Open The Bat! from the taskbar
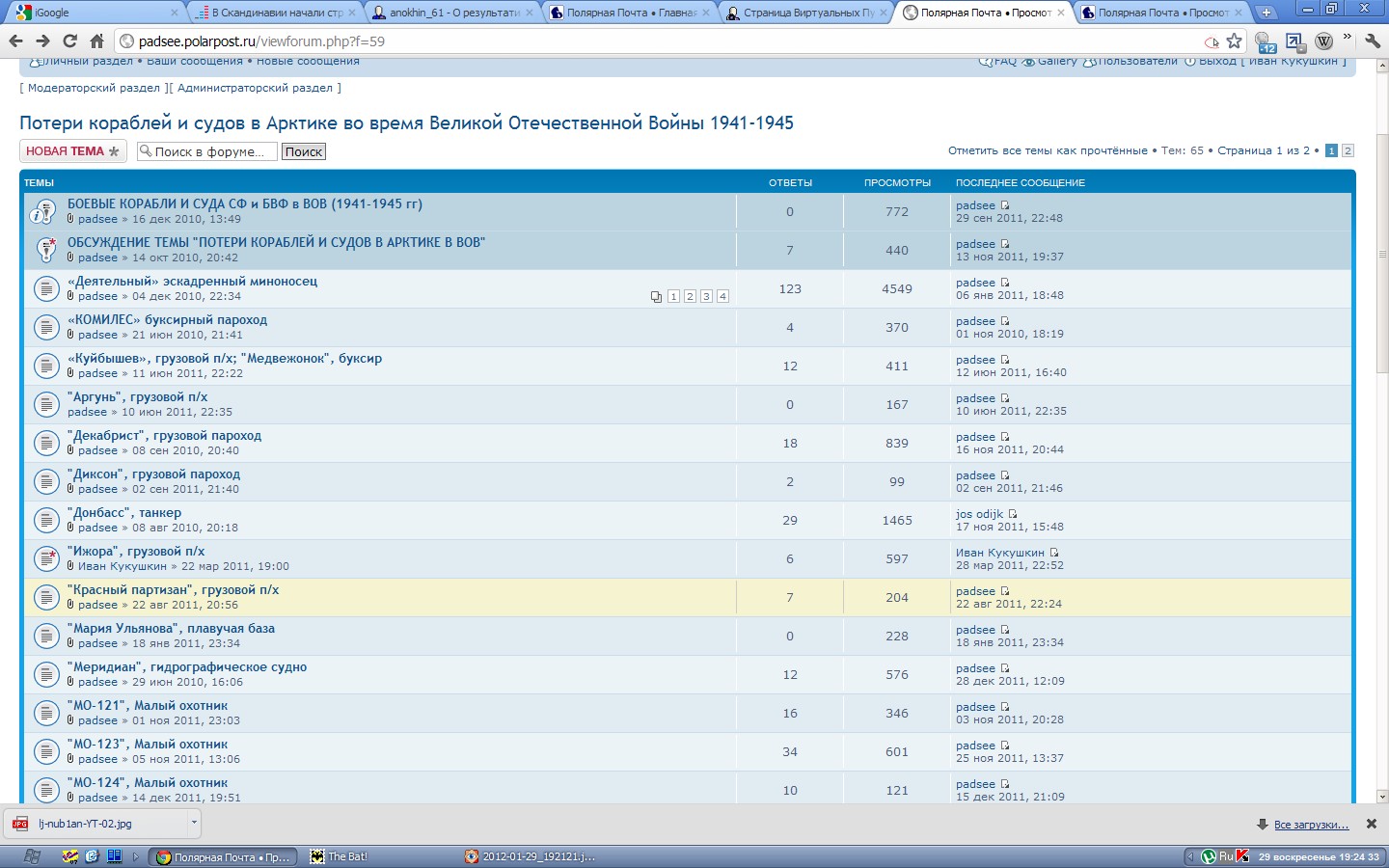1389x868 pixels. coord(347,856)
